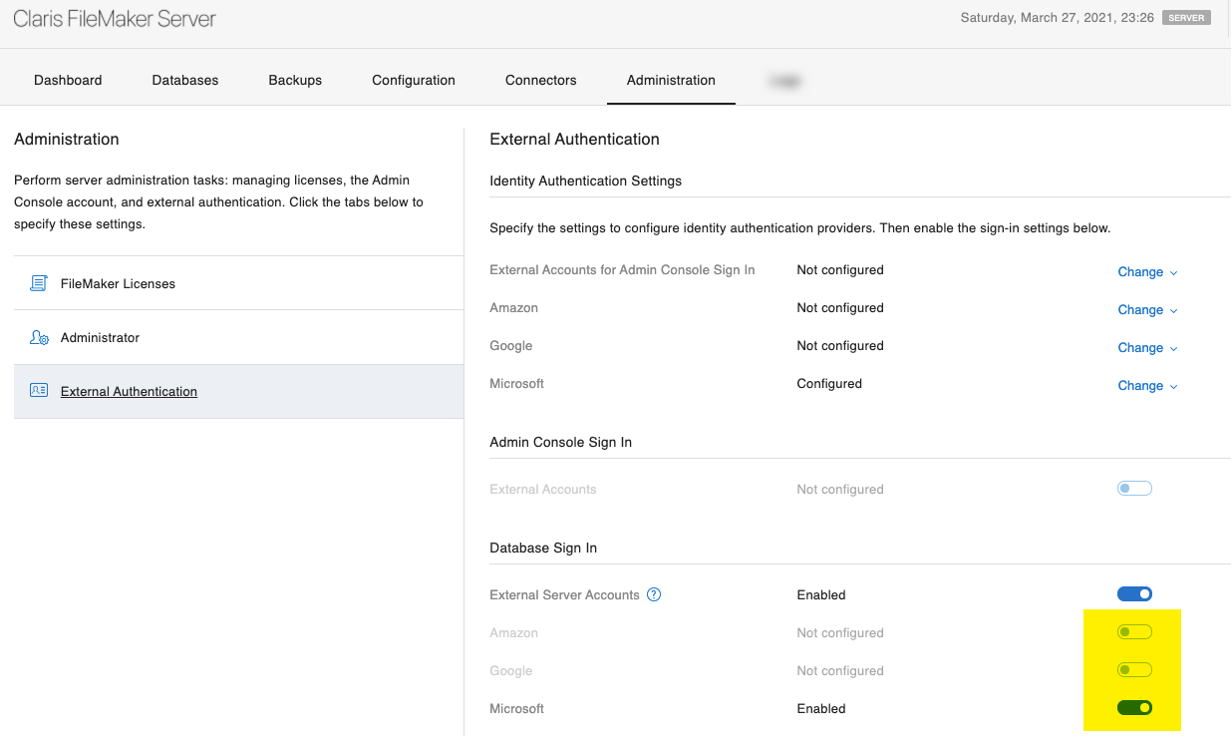The width and height of the screenshot is (1232, 744).
Task: Switch to the Databases tab
Action: pos(185,80)
